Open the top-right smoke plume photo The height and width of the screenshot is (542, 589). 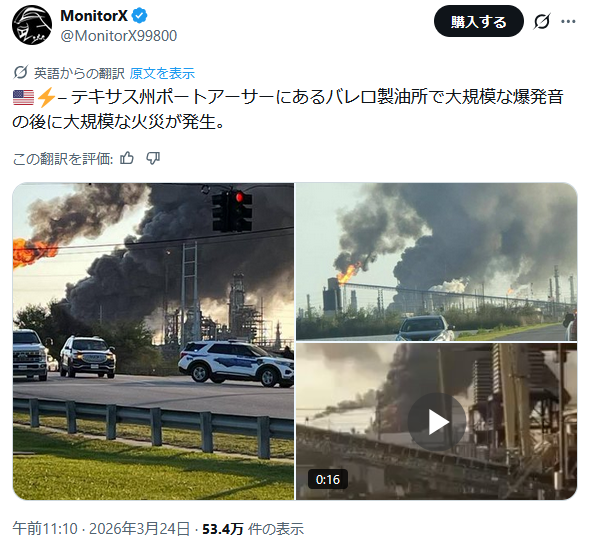(x=436, y=262)
